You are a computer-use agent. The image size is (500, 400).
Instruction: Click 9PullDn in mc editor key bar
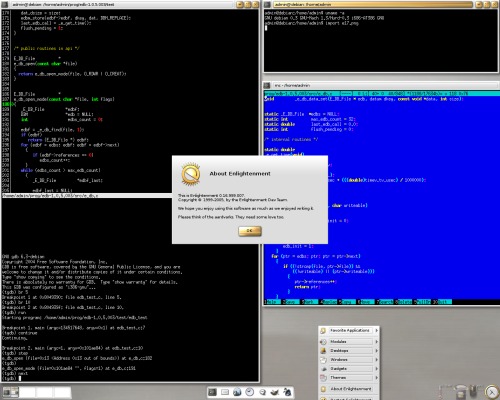coord(422,302)
